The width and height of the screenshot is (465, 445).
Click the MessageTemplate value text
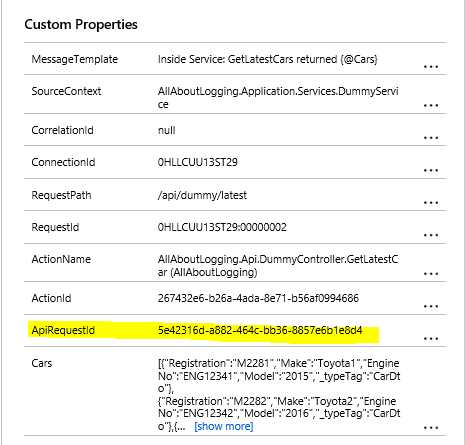pyautogui.click(x=267, y=59)
